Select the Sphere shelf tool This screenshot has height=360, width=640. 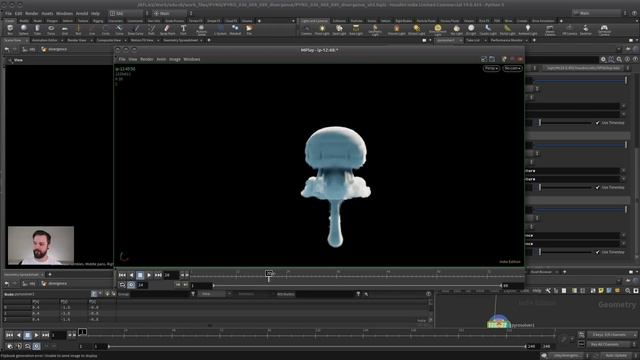click(24, 29)
